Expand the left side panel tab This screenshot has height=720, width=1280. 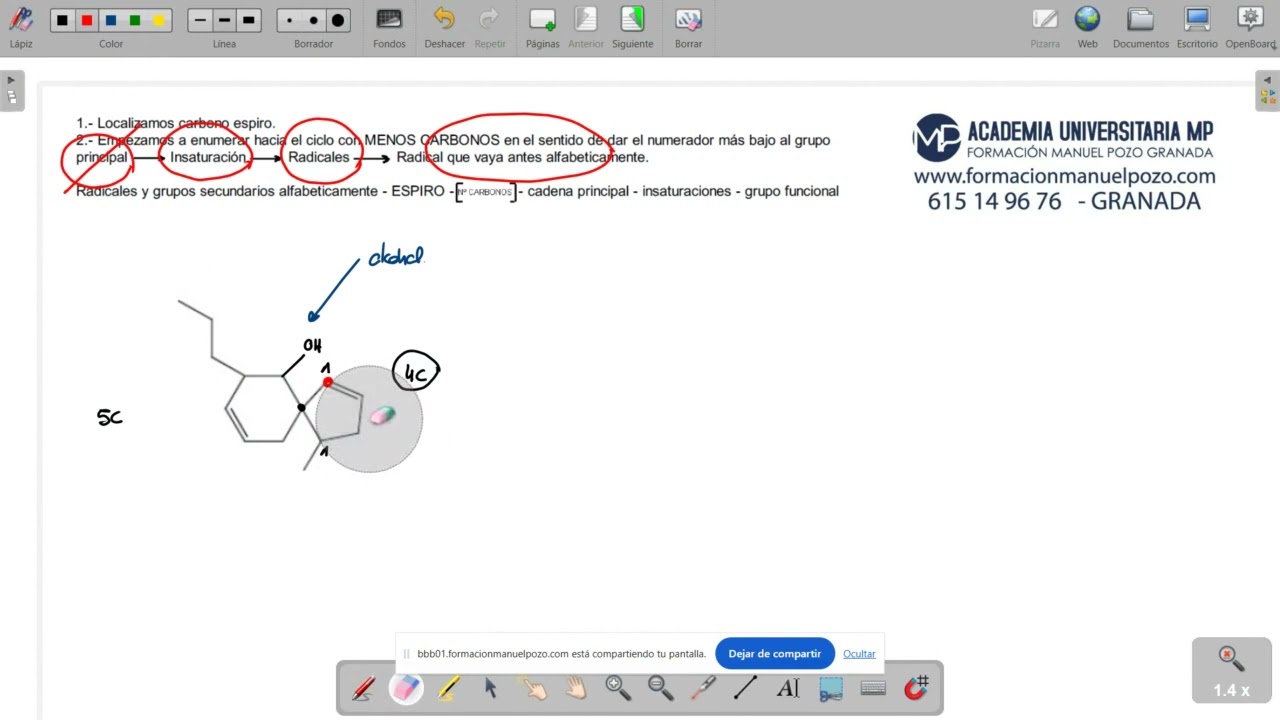pyautogui.click(x=11, y=91)
